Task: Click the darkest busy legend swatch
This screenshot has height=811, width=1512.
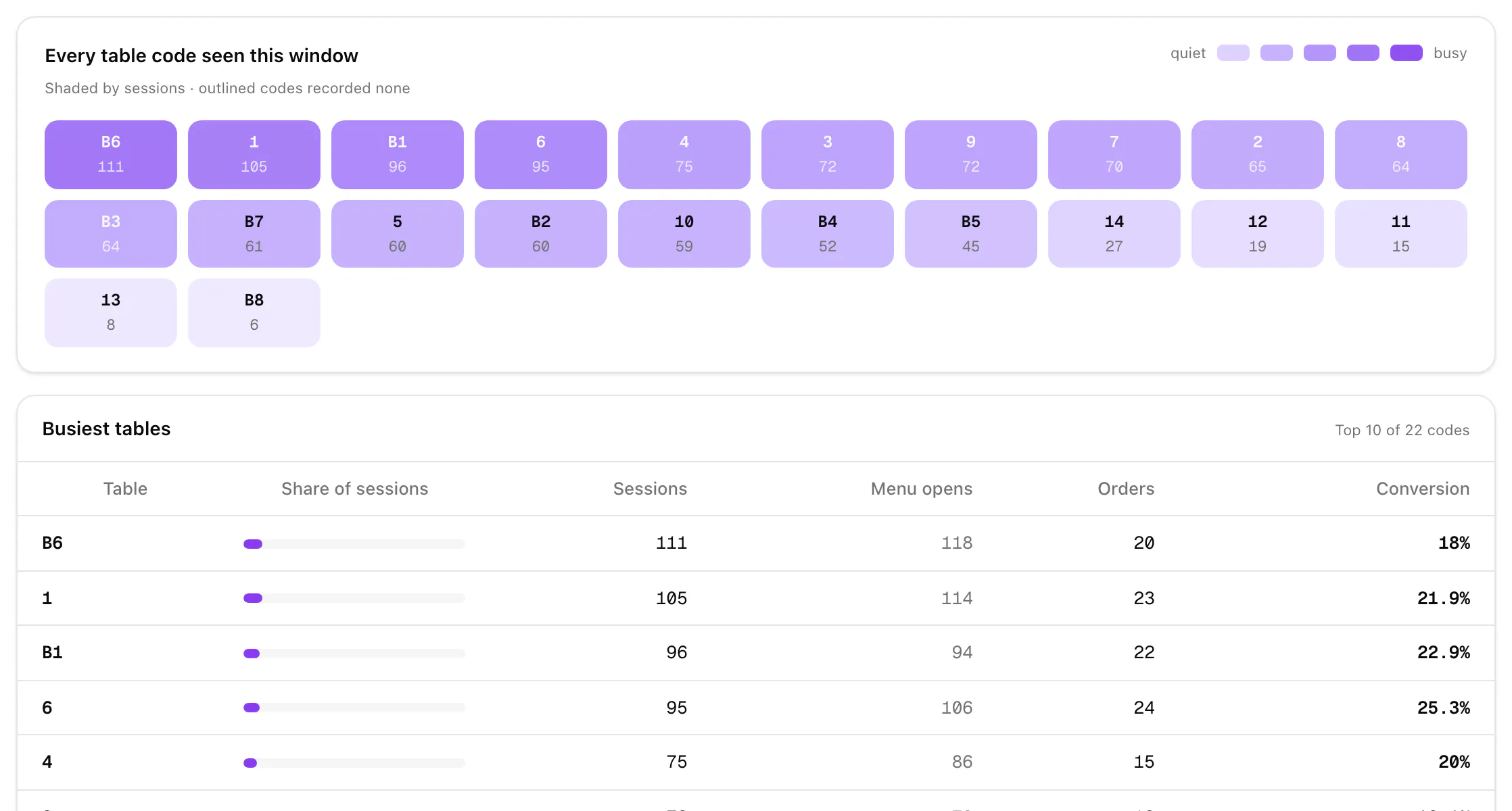Action: coord(1407,53)
